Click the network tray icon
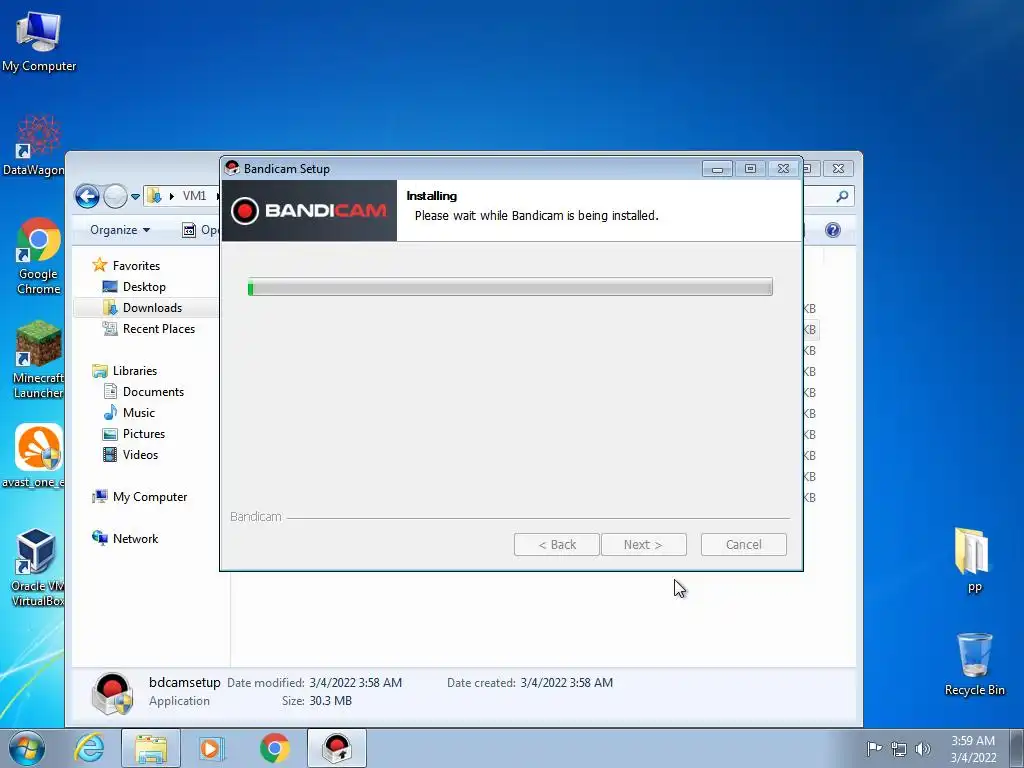 tap(899, 748)
